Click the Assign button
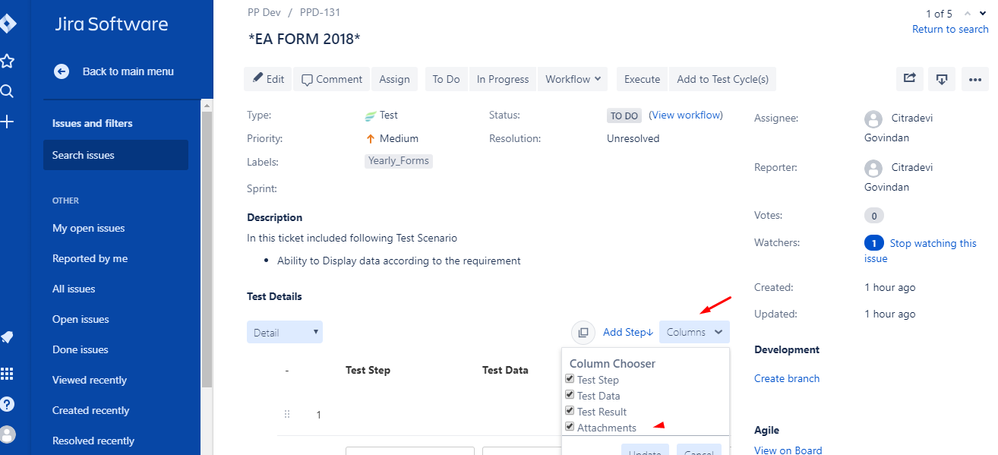The width and height of the screenshot is (998, 455). 395,79
